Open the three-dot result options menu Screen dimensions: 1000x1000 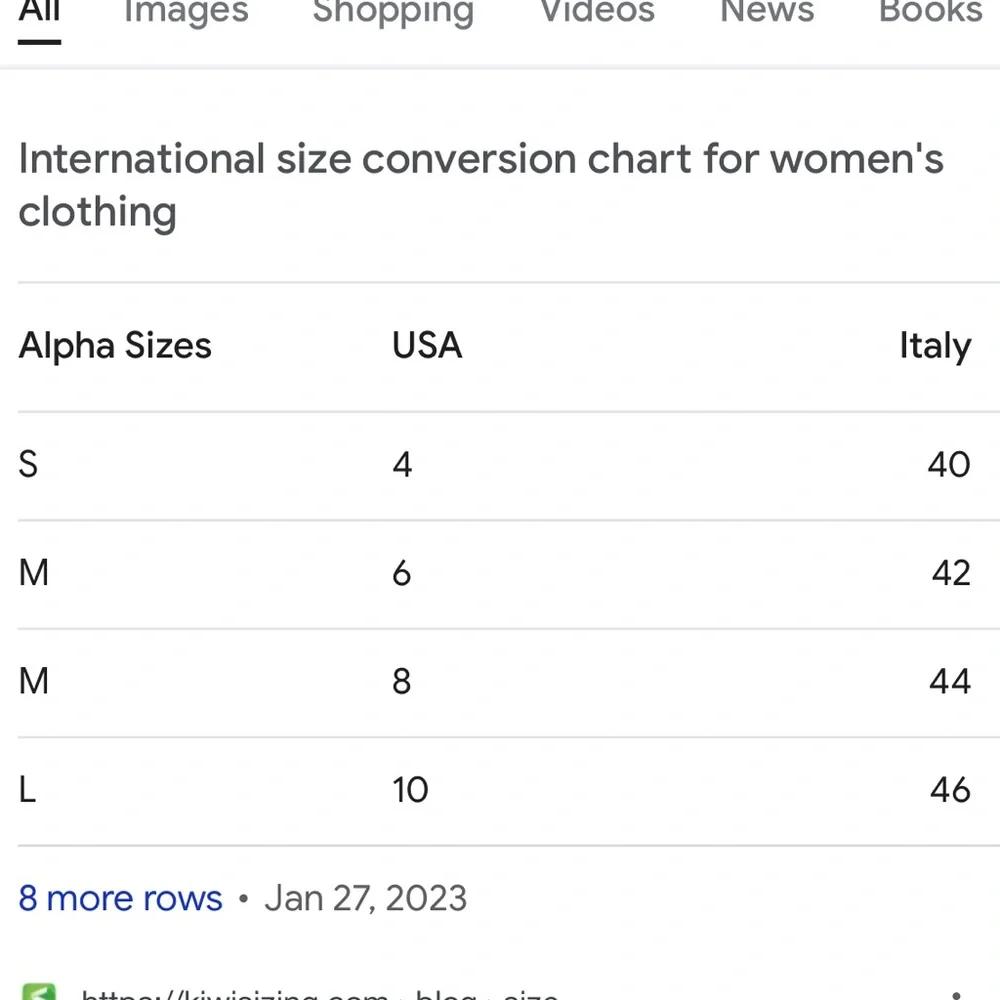[x=957, y=993]
